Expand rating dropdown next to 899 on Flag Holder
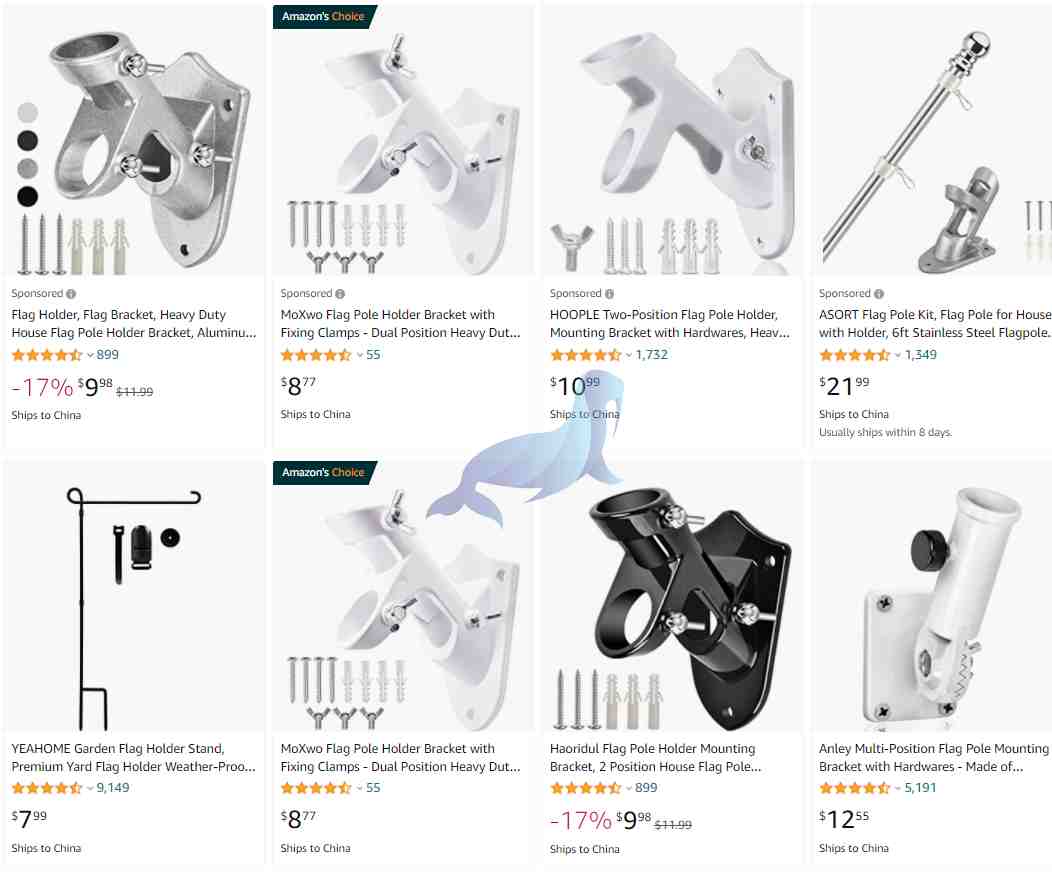 point(90,356)
